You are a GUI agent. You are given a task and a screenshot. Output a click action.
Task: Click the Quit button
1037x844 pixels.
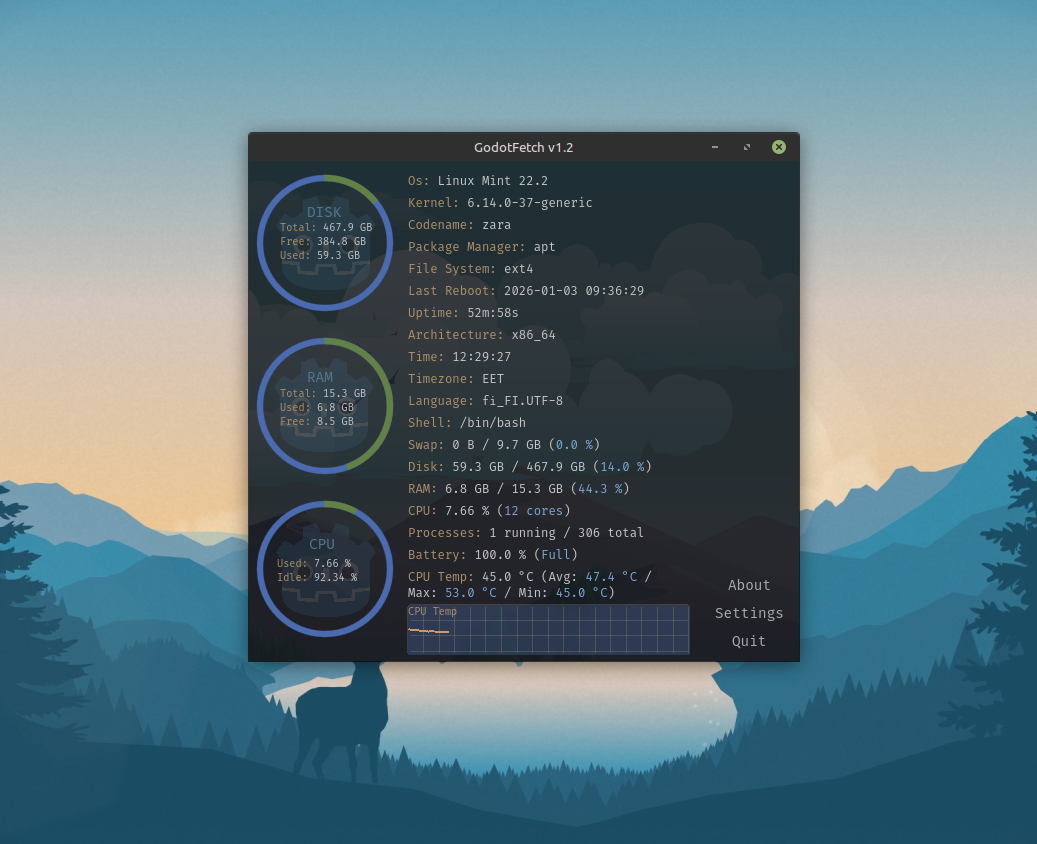click(749, 641)
